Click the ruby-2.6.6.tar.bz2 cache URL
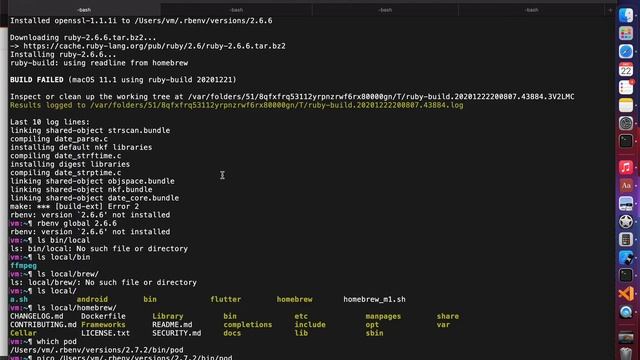 pos(154,46)
